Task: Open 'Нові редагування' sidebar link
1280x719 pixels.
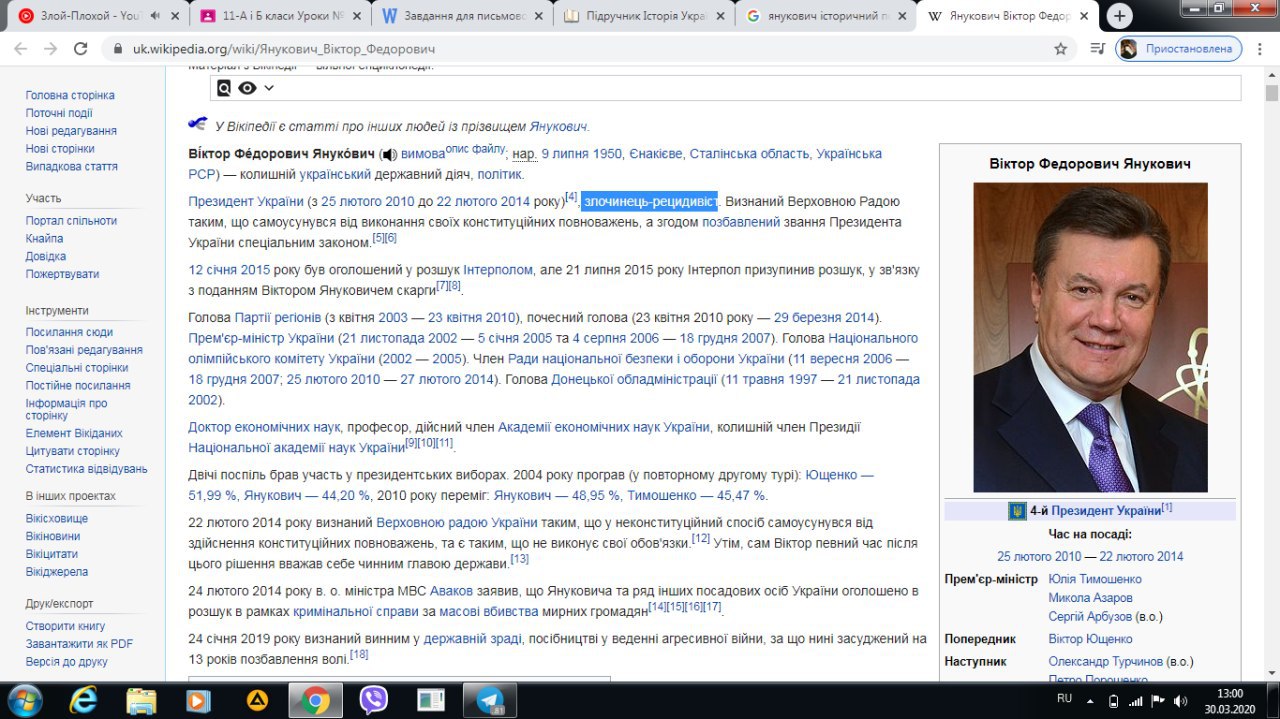Action: click(x=71, y=131)
